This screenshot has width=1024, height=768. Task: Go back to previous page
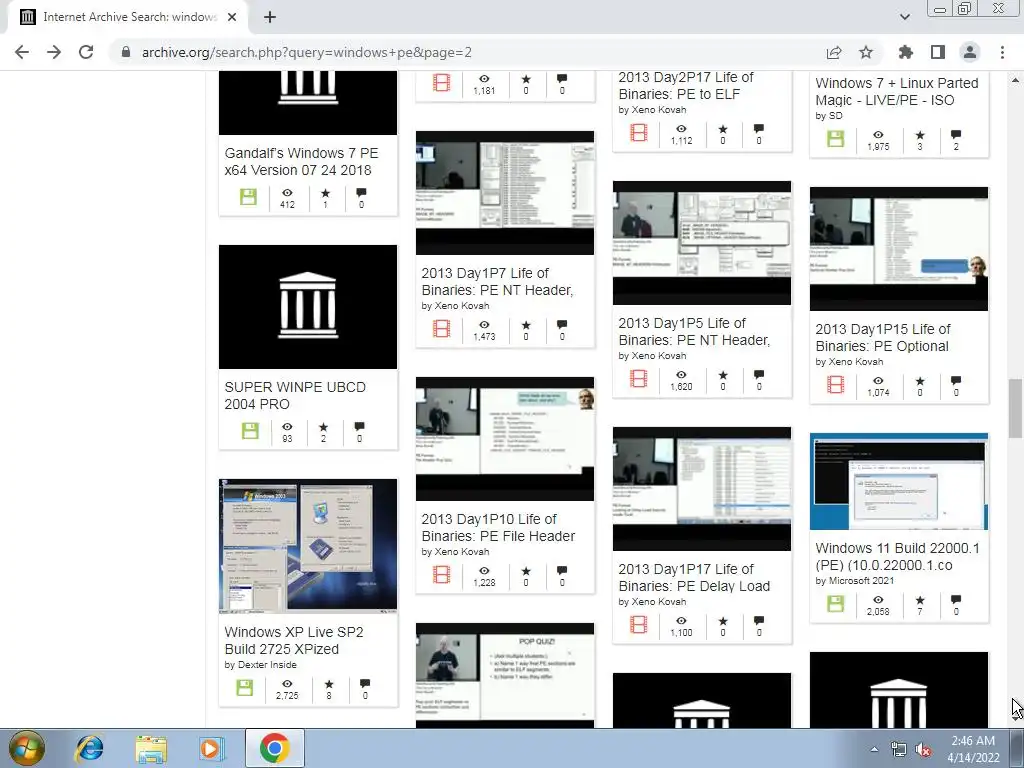tap(22, 52)
